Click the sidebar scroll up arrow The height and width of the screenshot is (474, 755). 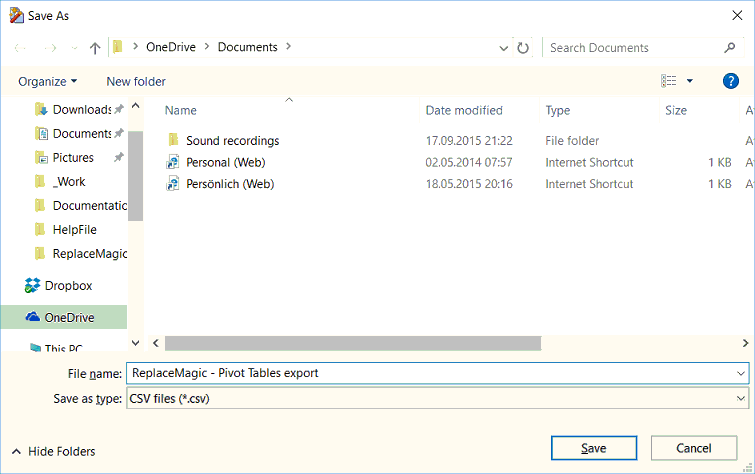[x=136, y=105]
